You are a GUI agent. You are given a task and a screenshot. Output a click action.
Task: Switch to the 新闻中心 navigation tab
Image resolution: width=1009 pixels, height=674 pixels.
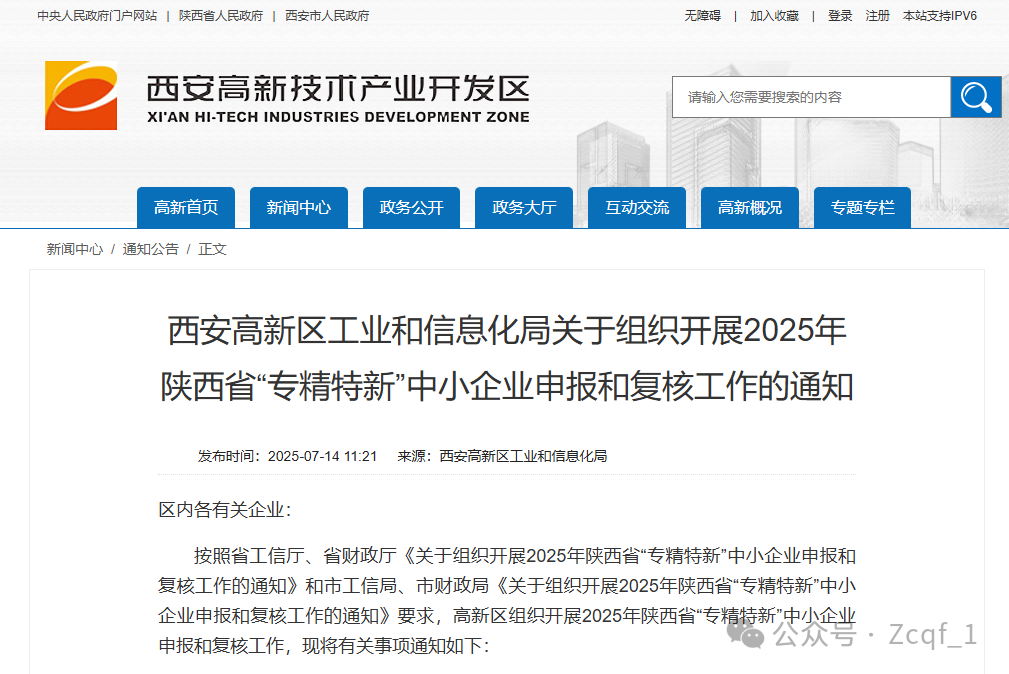coord(298,207)
